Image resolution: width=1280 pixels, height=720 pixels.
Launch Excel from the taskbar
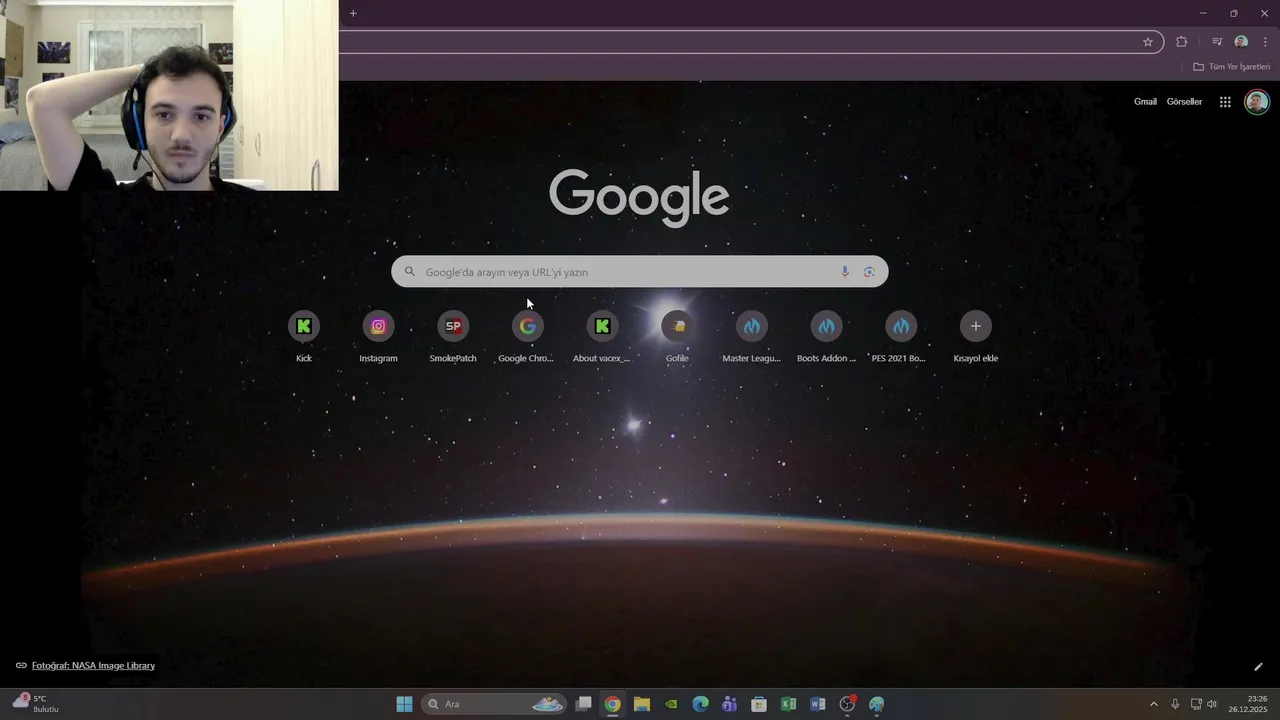tap(788, 704)
